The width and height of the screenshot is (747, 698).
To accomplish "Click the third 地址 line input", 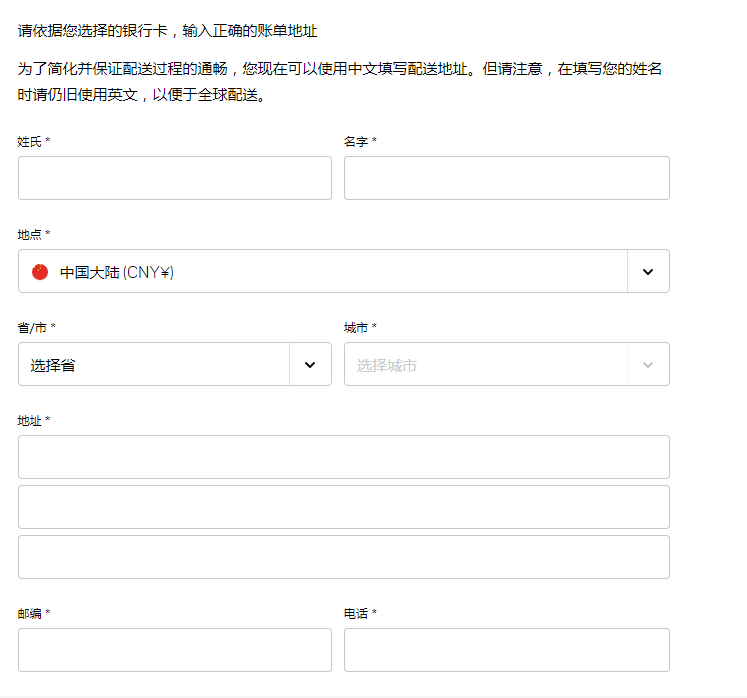I will pos(343,557).
